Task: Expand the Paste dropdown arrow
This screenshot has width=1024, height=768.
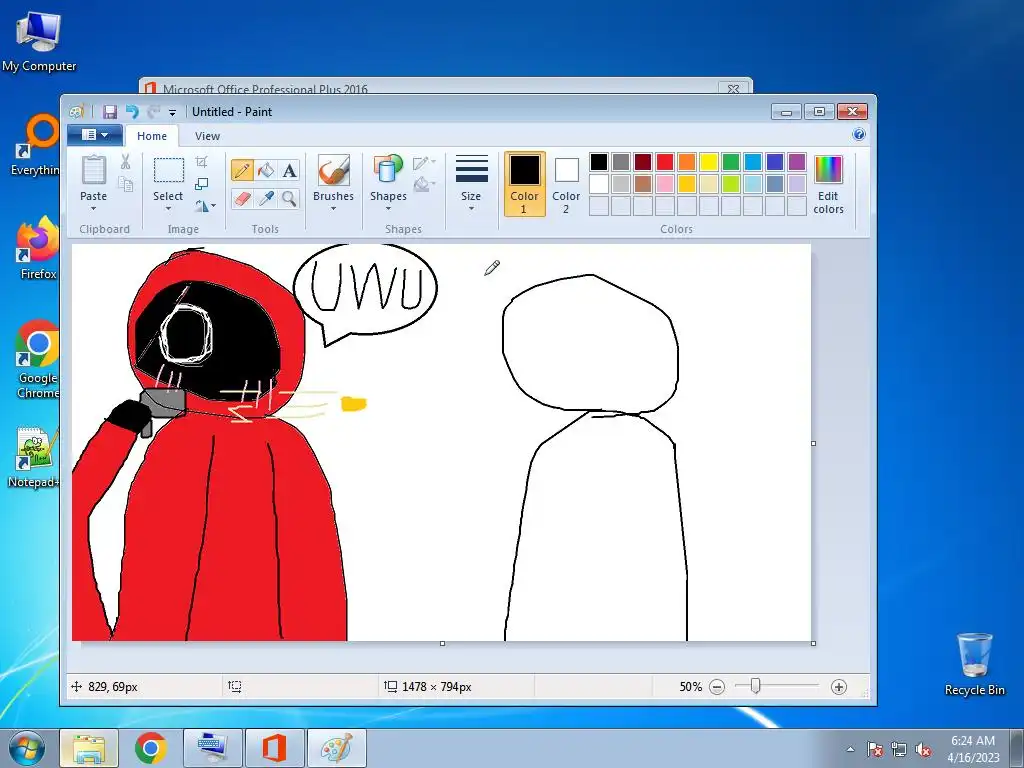Action: 93,208
